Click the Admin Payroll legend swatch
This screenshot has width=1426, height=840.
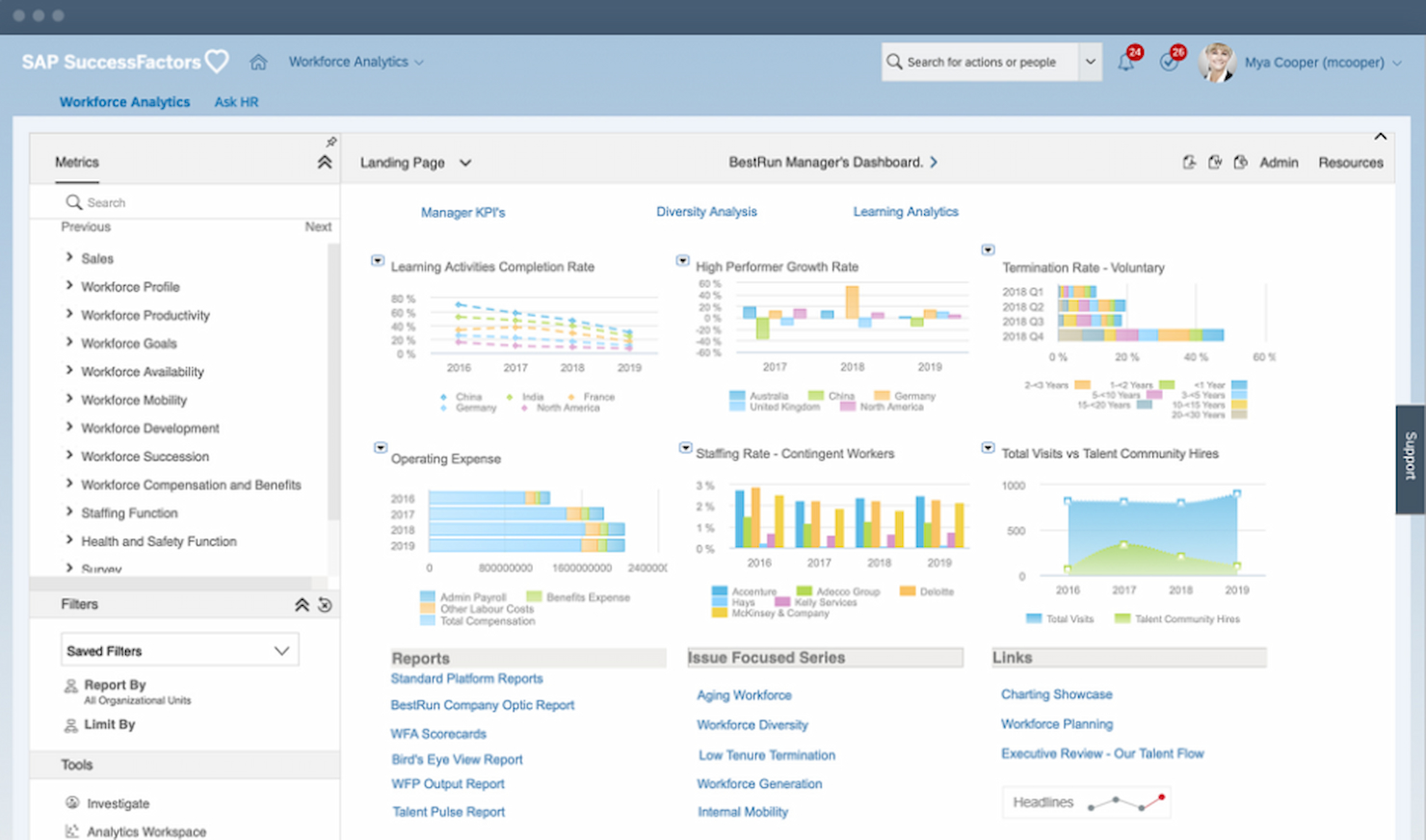pyautogui.click(x=428, y=597)
